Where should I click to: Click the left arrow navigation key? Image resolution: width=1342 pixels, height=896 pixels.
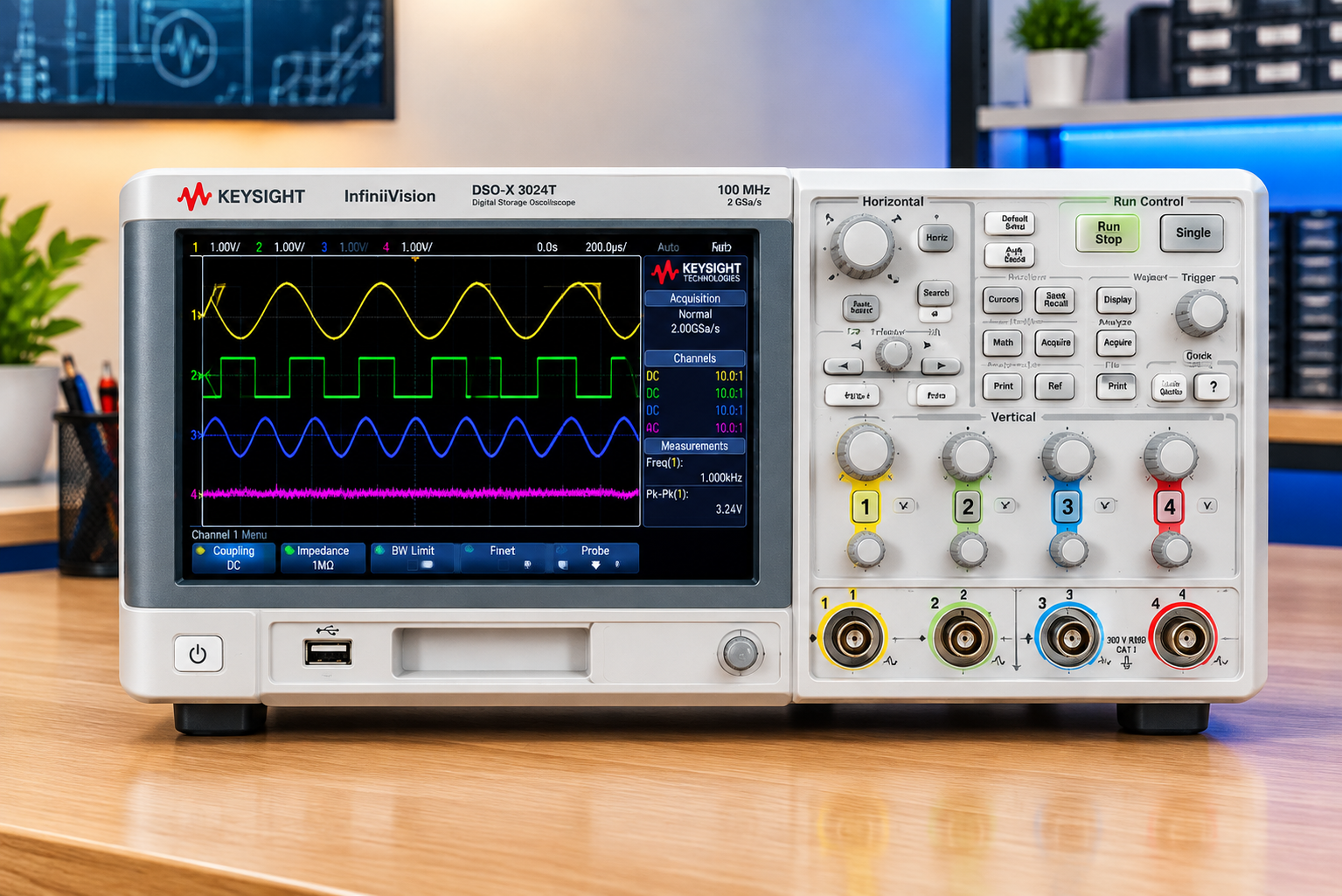pyautogui.click(x=843, y=365)
